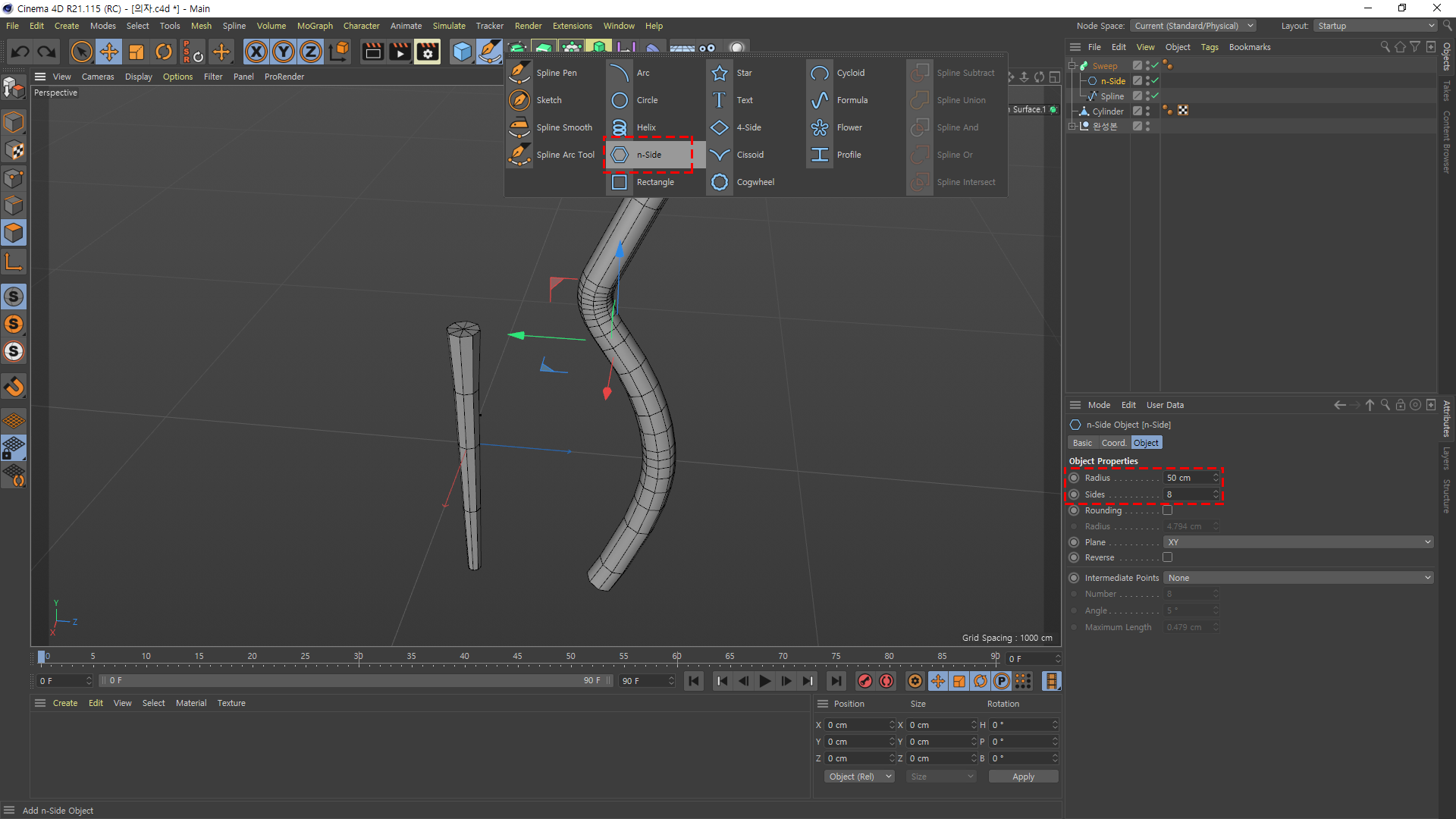Click the Apply button

coord(1022,777)
